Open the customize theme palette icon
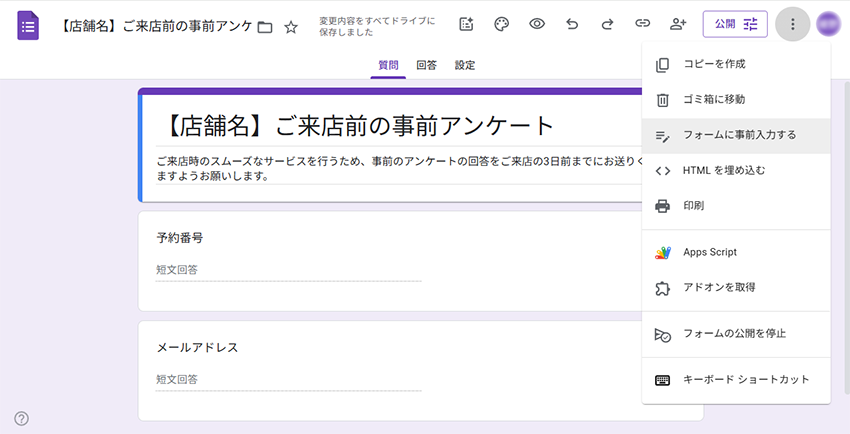The width and height of the screenshot is (850, 434). click(x=502, y=24)
